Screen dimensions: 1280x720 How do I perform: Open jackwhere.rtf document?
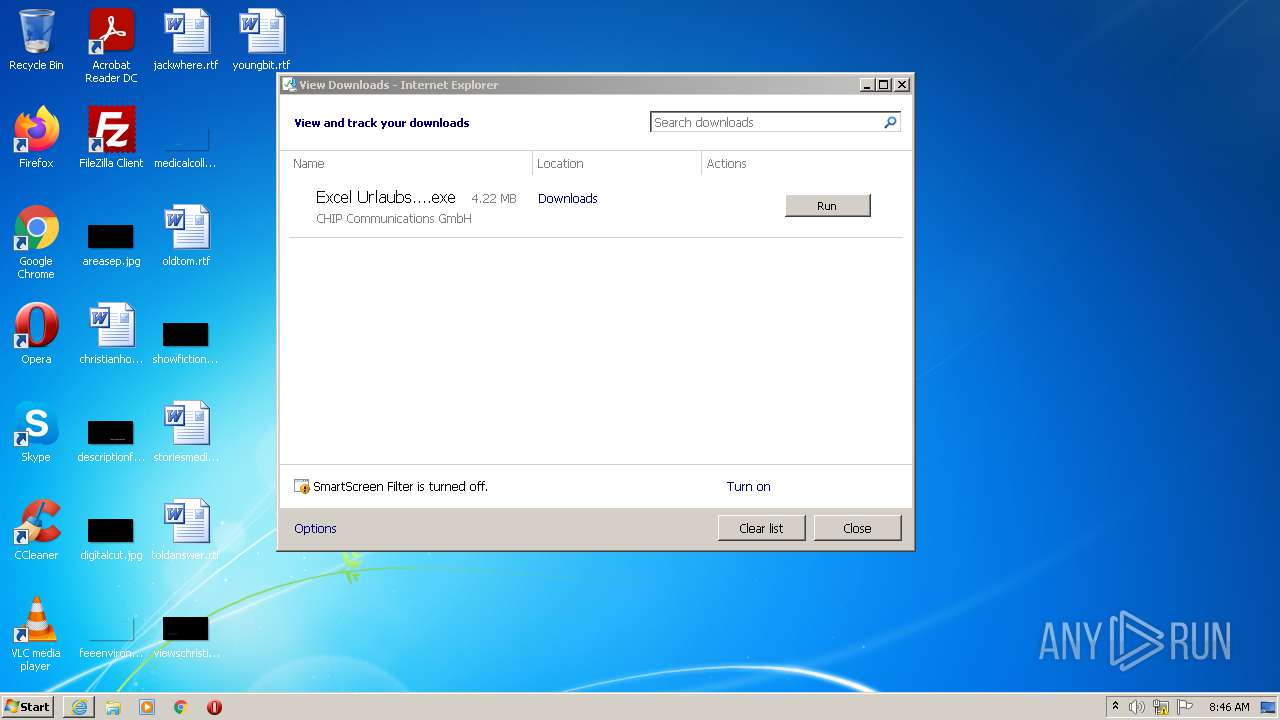pyautogui.click(x=186, y=40)
